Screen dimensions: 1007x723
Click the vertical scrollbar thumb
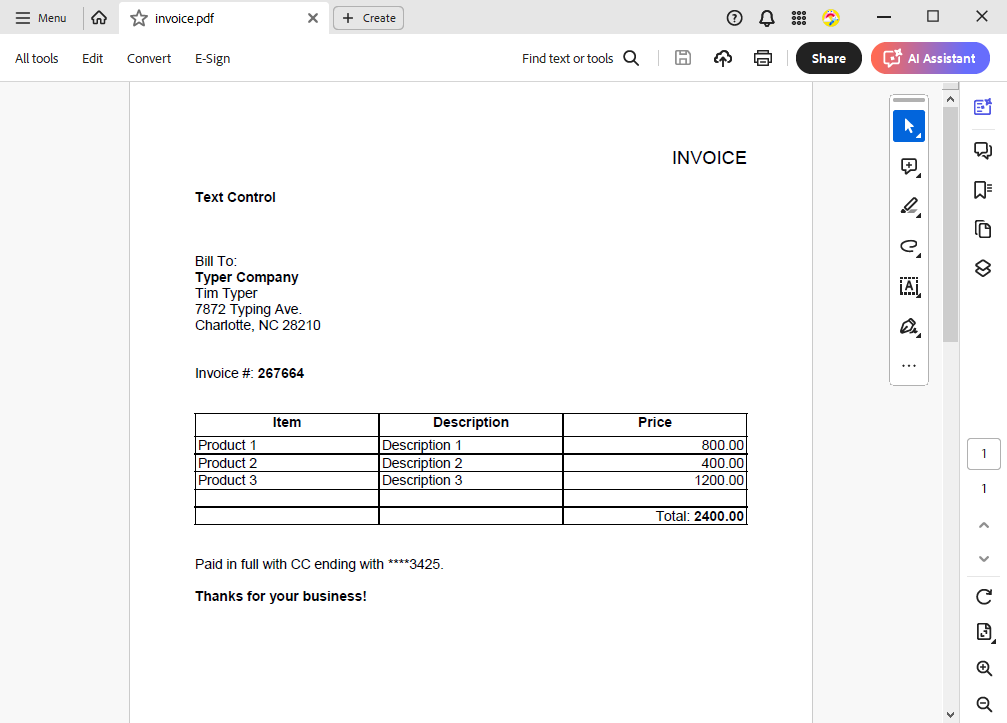pyautogui.click(x=950, y=225)
